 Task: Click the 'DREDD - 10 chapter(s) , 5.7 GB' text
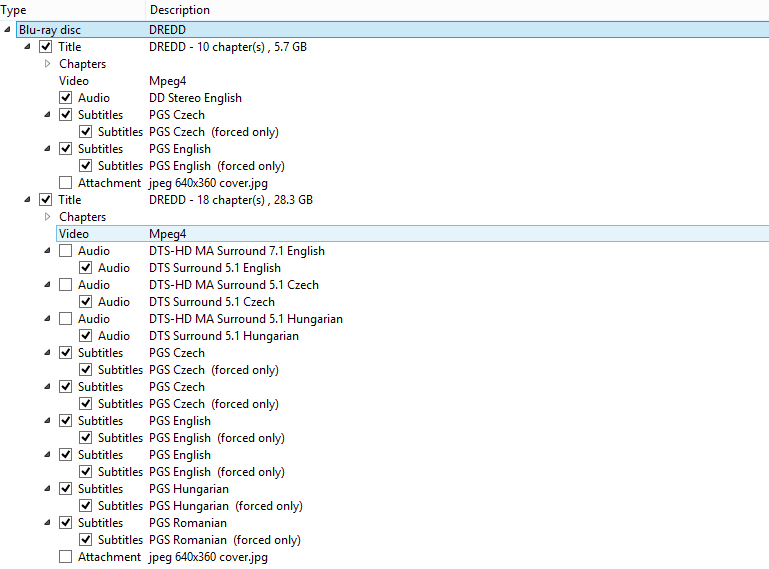point(228,47)
